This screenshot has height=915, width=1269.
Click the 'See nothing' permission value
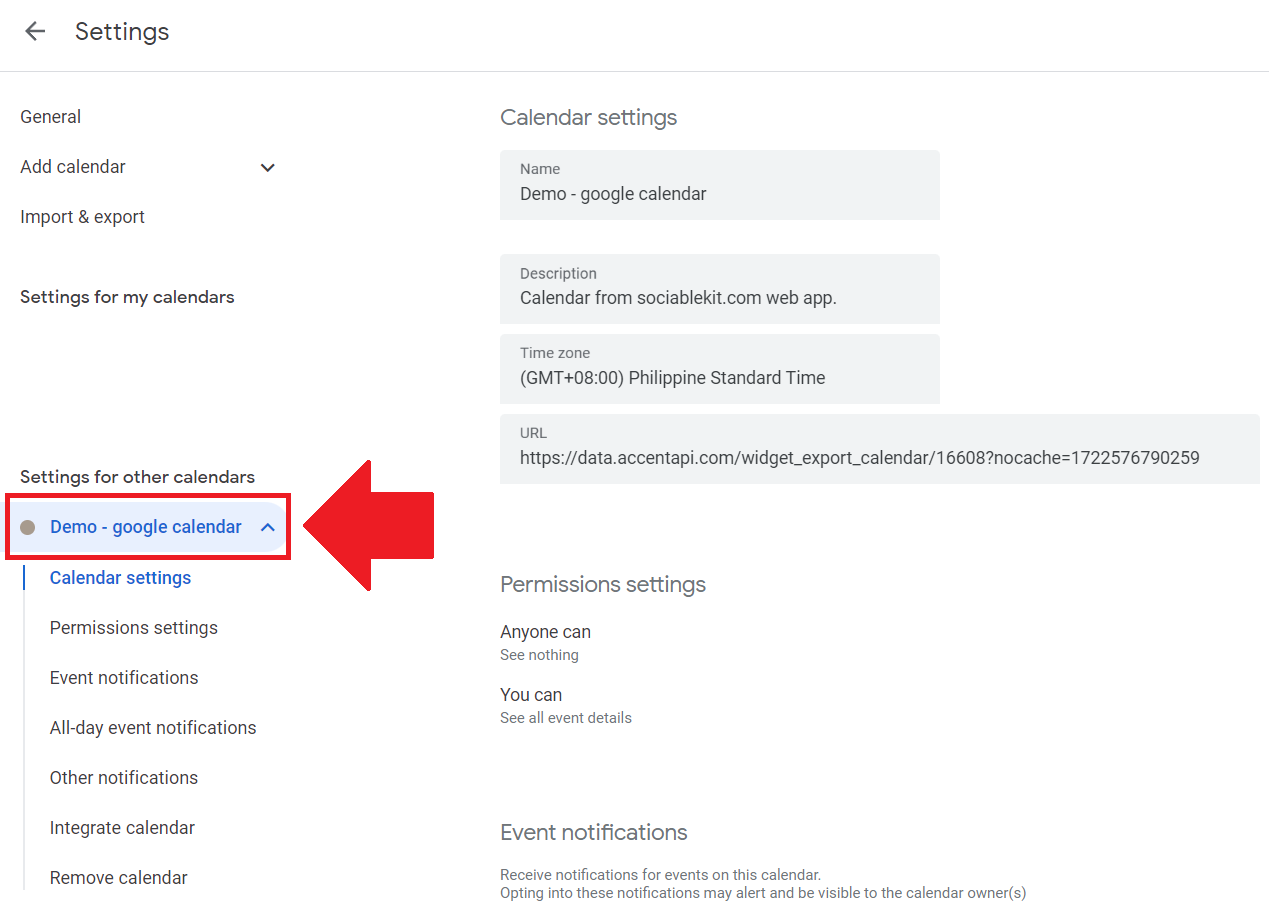pos(539,655)
